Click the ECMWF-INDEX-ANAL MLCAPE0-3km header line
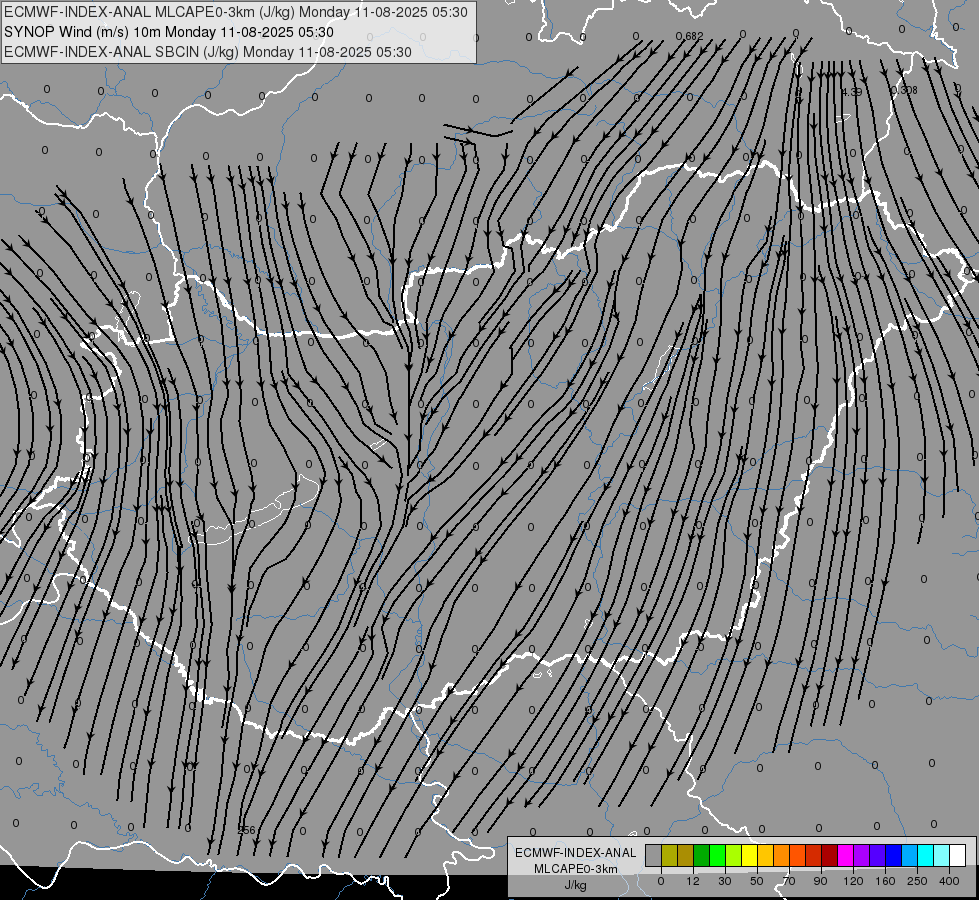 (x=235, y=12)
